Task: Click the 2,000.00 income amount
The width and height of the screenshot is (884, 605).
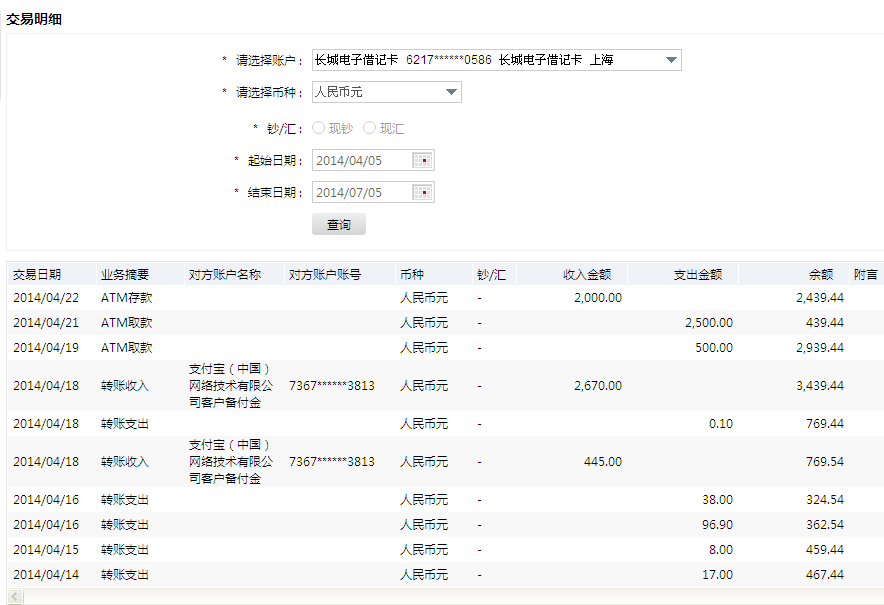Action: pos(598,298)
